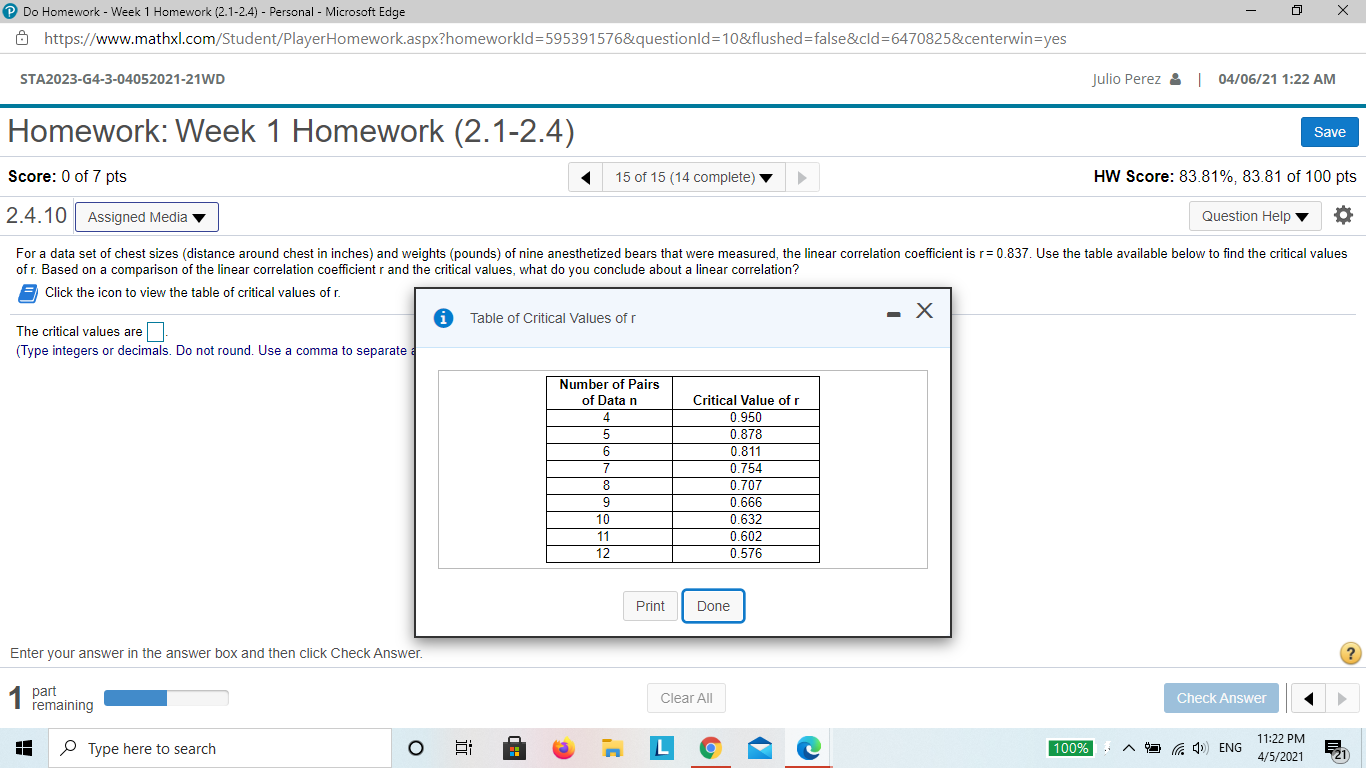Open Task View on the taskbar
Screen dimensions: 1366x768
point(463,748)
